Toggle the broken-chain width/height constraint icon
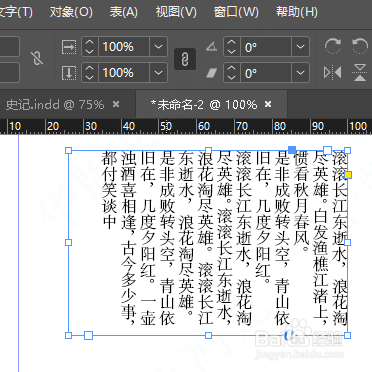The width and height of the screenshot is (372, 372). tap(37, 58)
